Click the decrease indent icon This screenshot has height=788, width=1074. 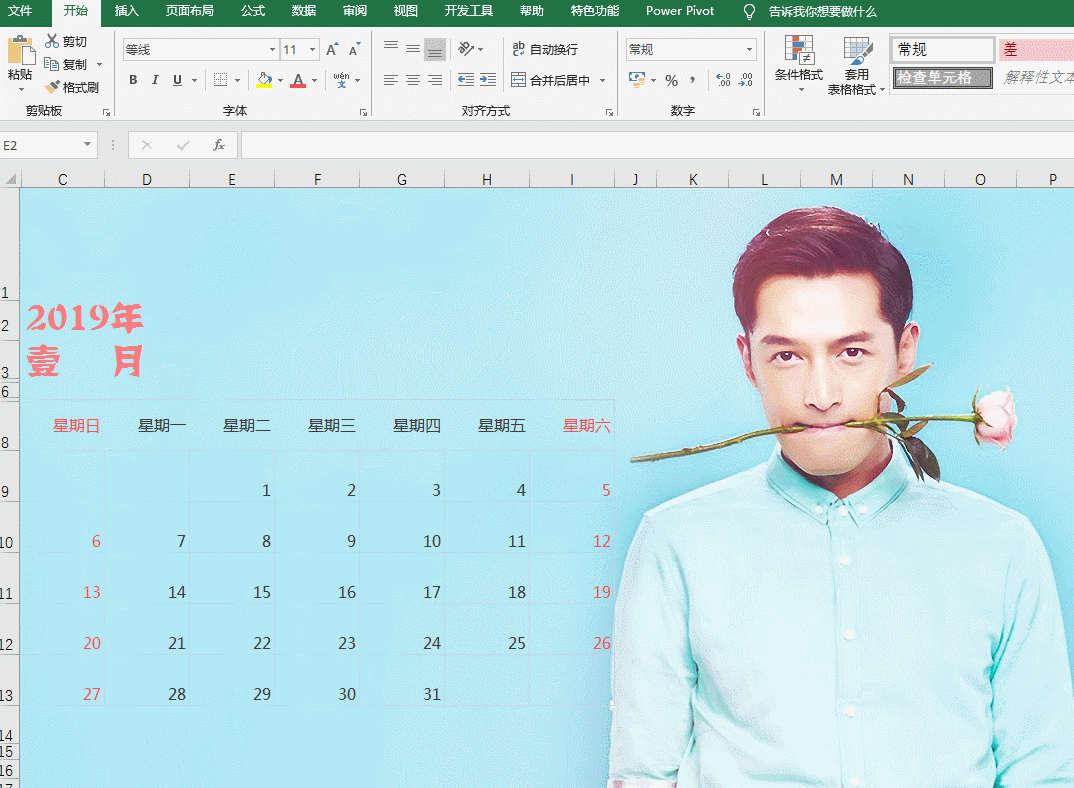point(466,80)
